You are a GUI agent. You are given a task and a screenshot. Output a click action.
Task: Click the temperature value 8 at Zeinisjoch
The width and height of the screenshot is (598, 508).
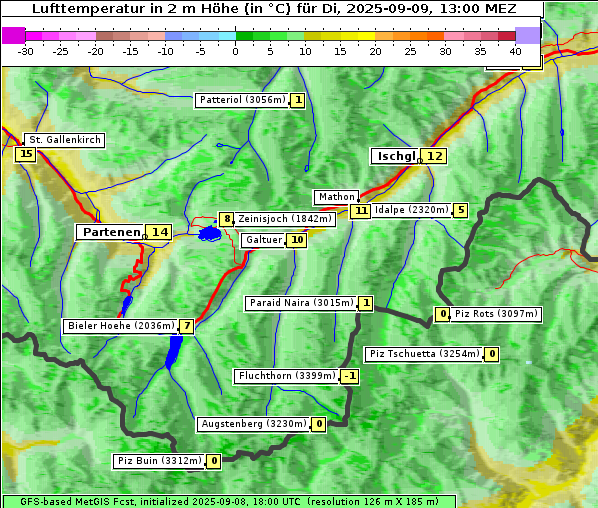(x=227, y=219)
